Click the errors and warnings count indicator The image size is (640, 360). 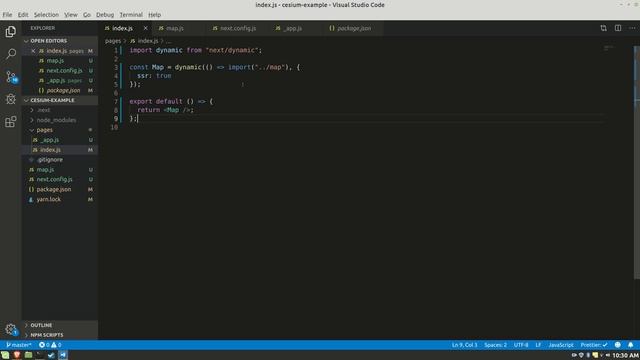click(50, 345)
